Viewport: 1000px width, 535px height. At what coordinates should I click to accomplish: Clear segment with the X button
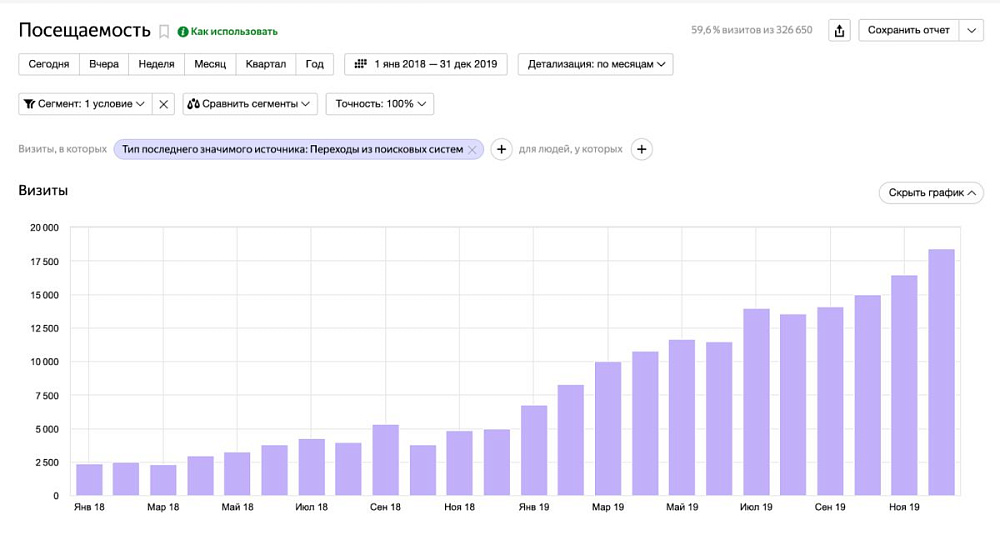coord(165,104)
